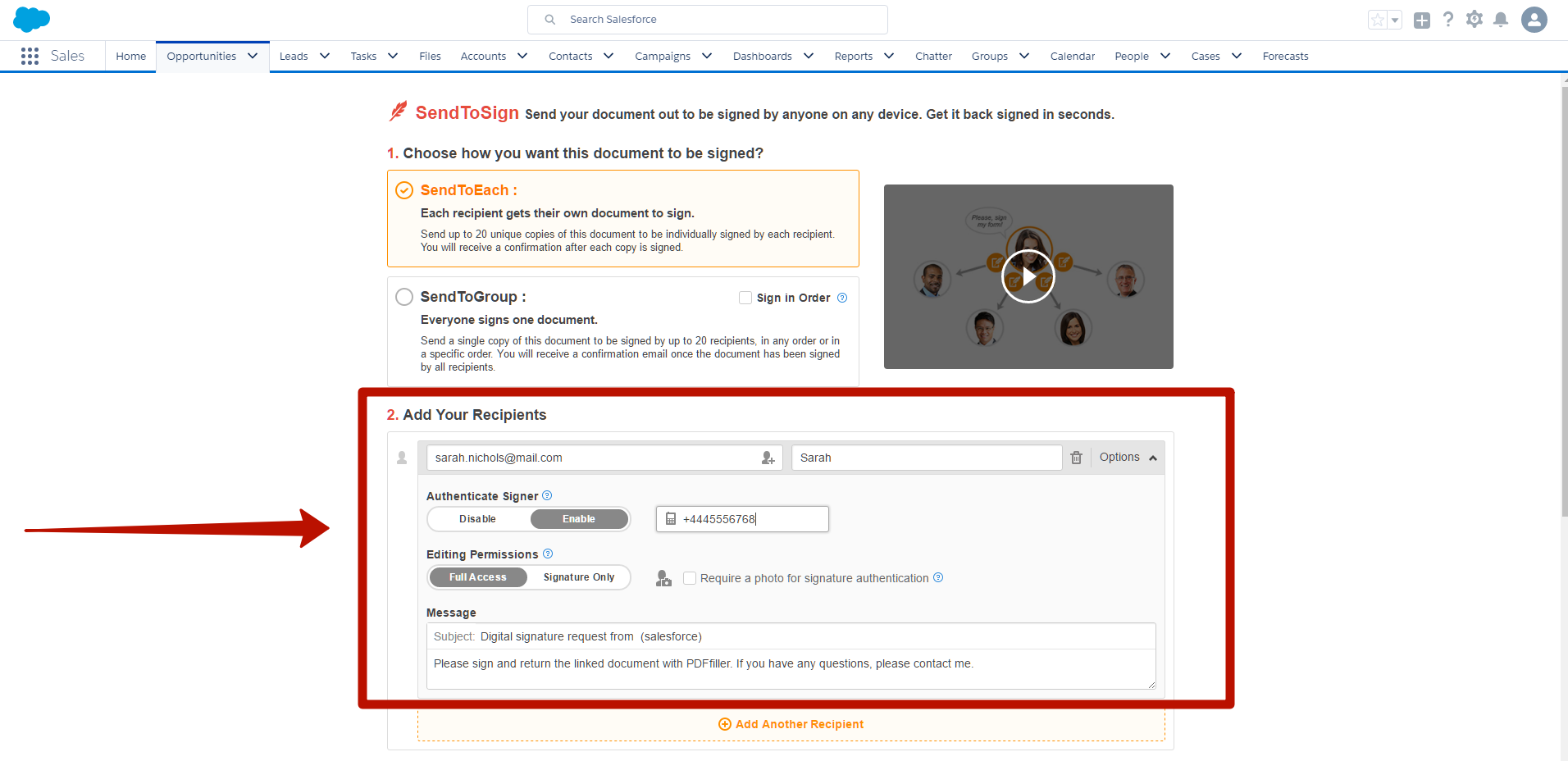Expand the Dashboards tab dropdown
The height and width of the screenshot is (761, 1568).
pos(809,56)
